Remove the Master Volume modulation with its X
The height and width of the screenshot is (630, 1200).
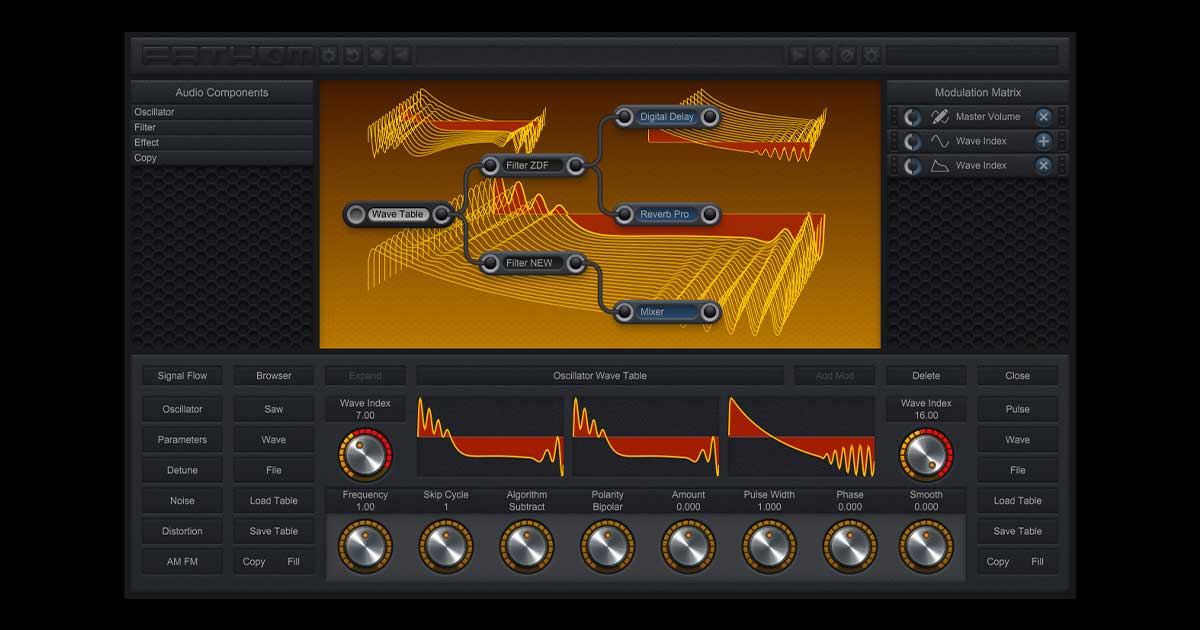click(x=1043, y=117)
